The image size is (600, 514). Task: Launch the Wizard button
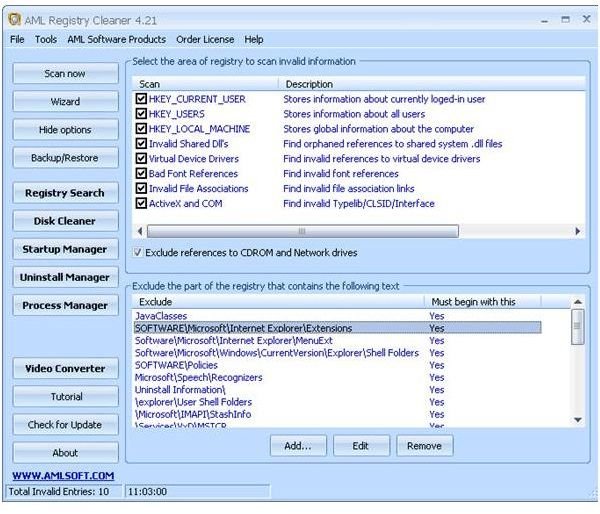point(65,101)
